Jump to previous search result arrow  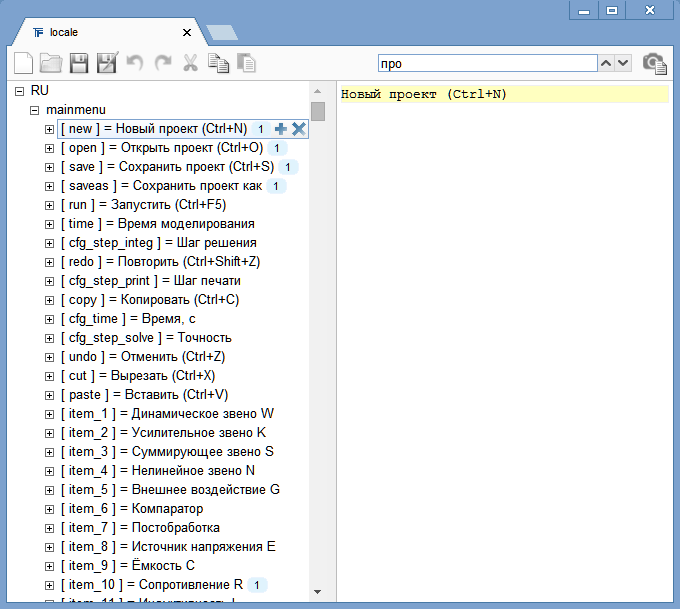pos(606,63)
